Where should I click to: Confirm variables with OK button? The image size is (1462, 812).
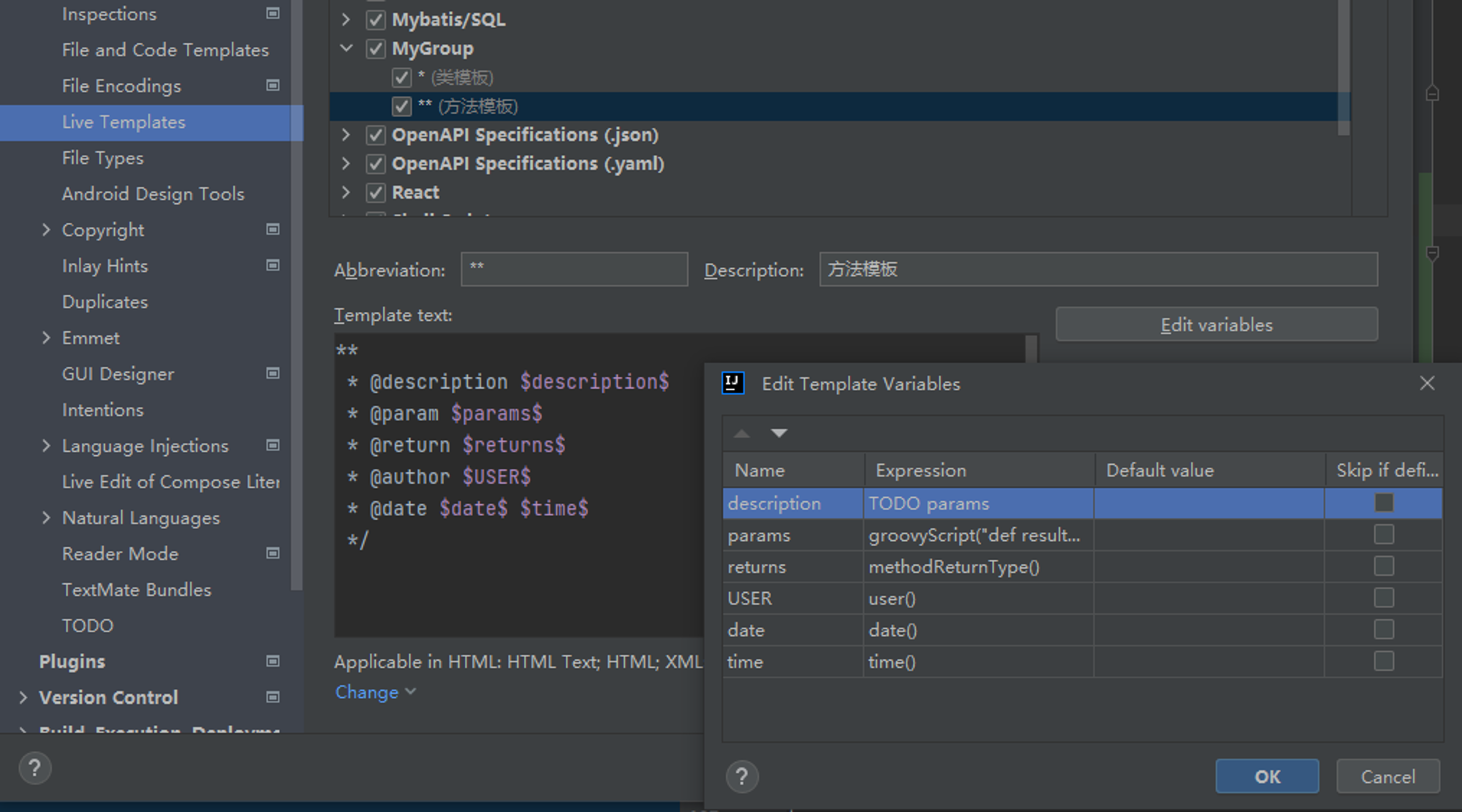(1267, 776)
